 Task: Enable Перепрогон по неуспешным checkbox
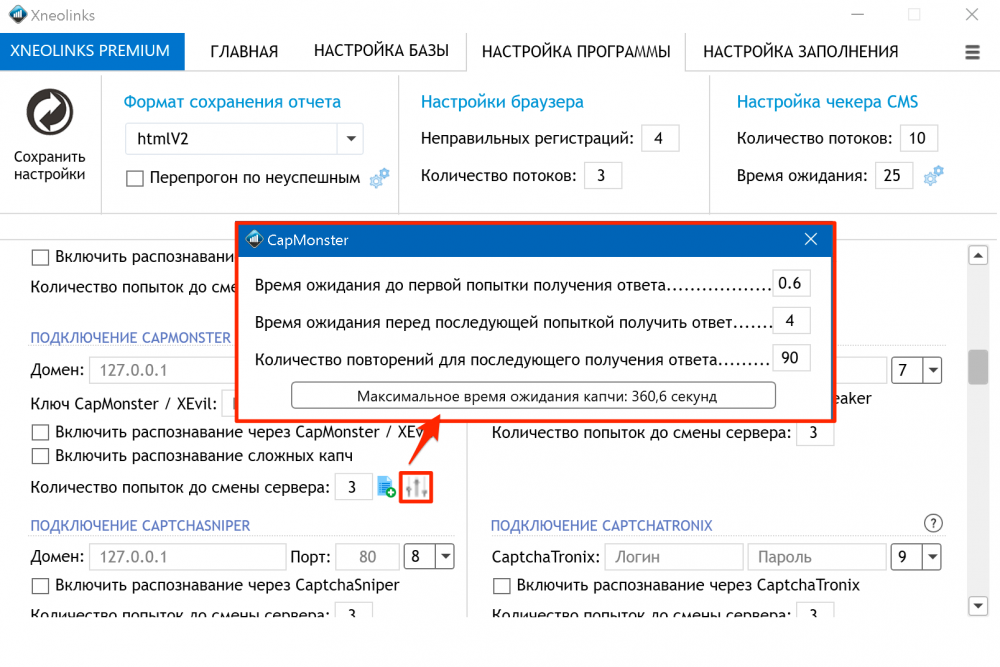pyautogui.click(x=135, y=178)
